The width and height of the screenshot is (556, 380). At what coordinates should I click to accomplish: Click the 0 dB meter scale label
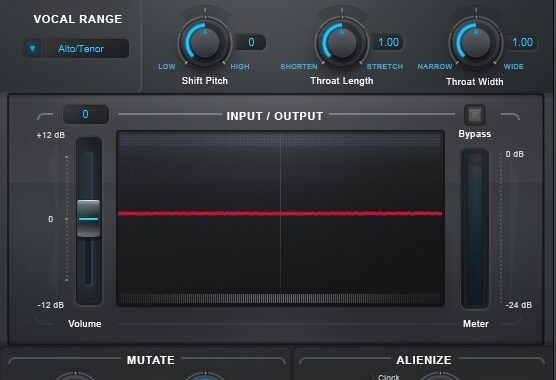pos(515,154)
